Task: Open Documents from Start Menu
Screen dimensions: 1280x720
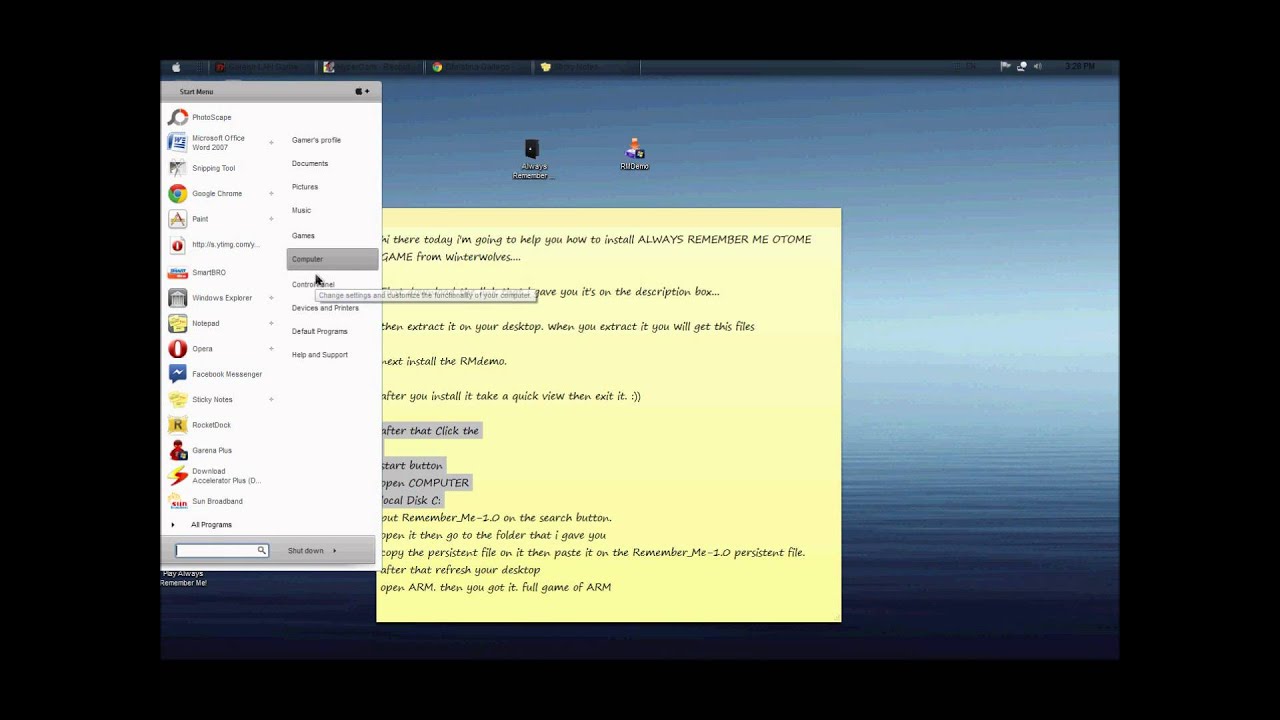Action: 310,164
